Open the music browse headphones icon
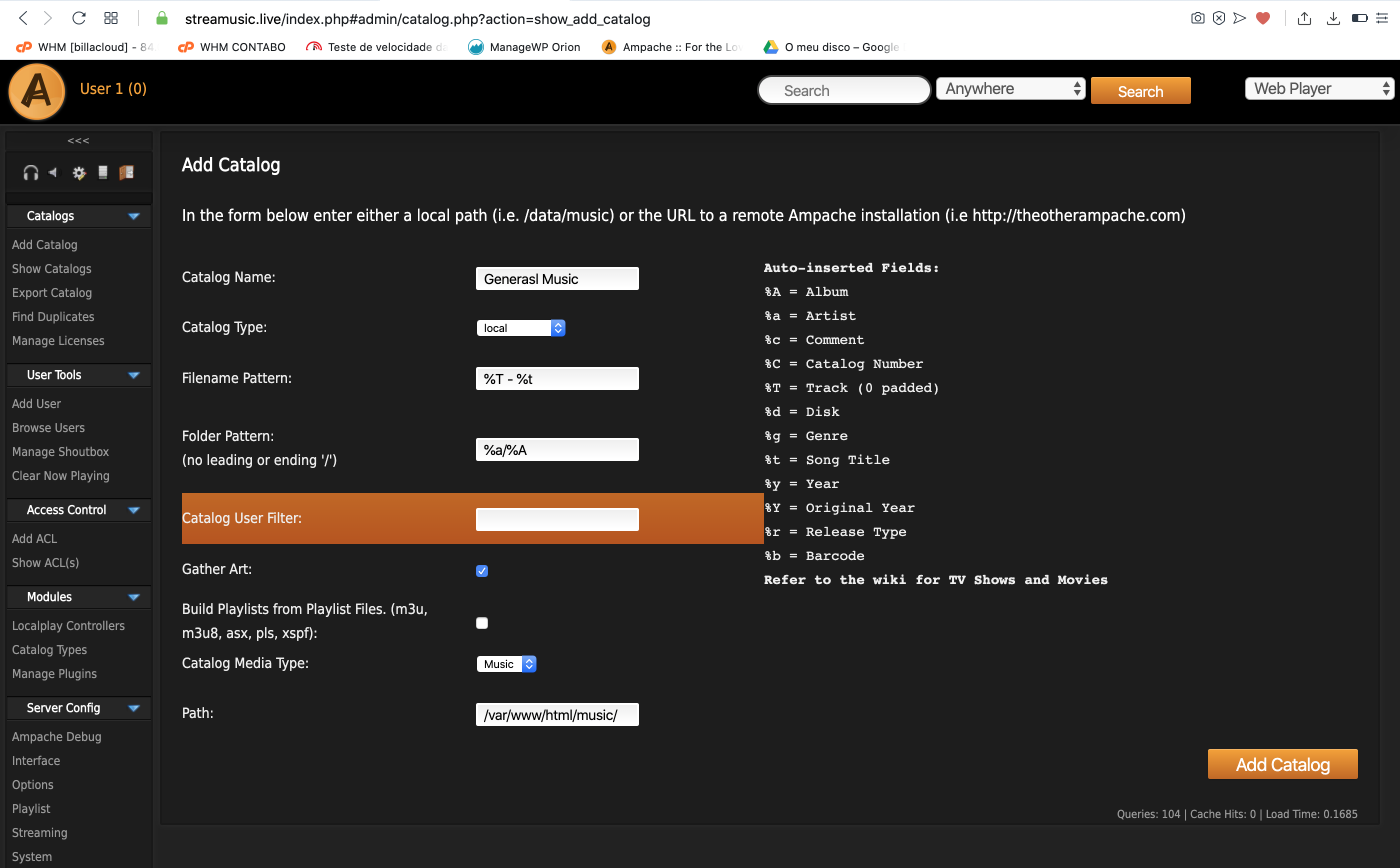Image resolution: width=1400 pixels, height=868 pixels. 30,172
